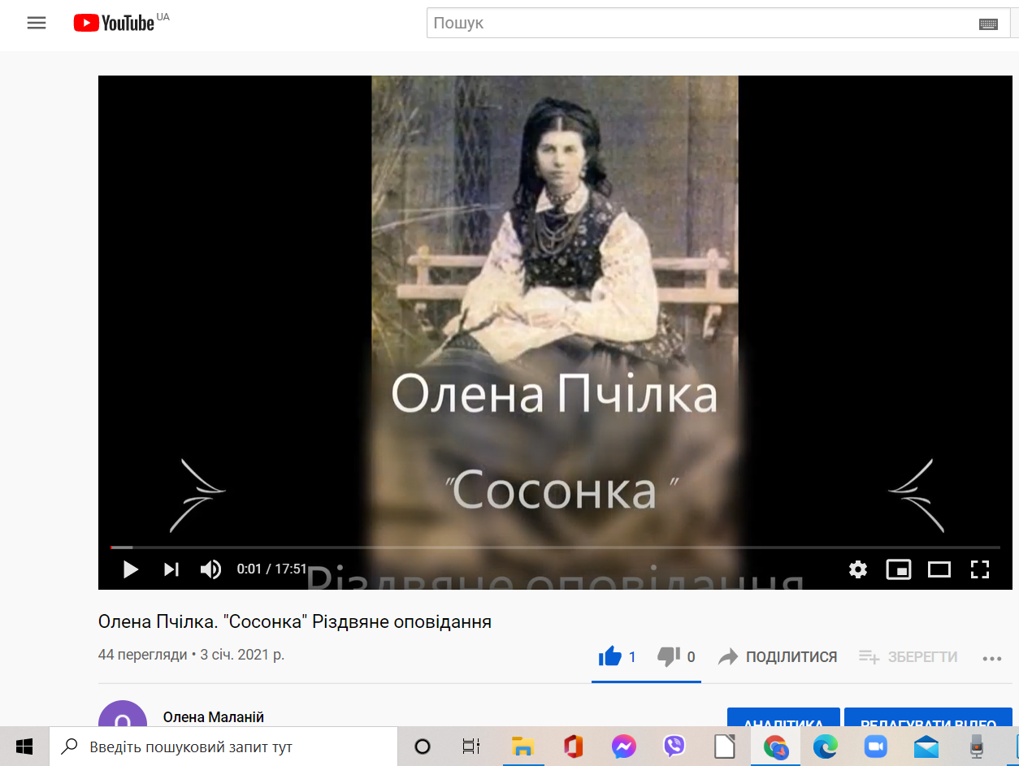Open the guide hamburger menu
1019x767 pixels.
tap(36, 22)
